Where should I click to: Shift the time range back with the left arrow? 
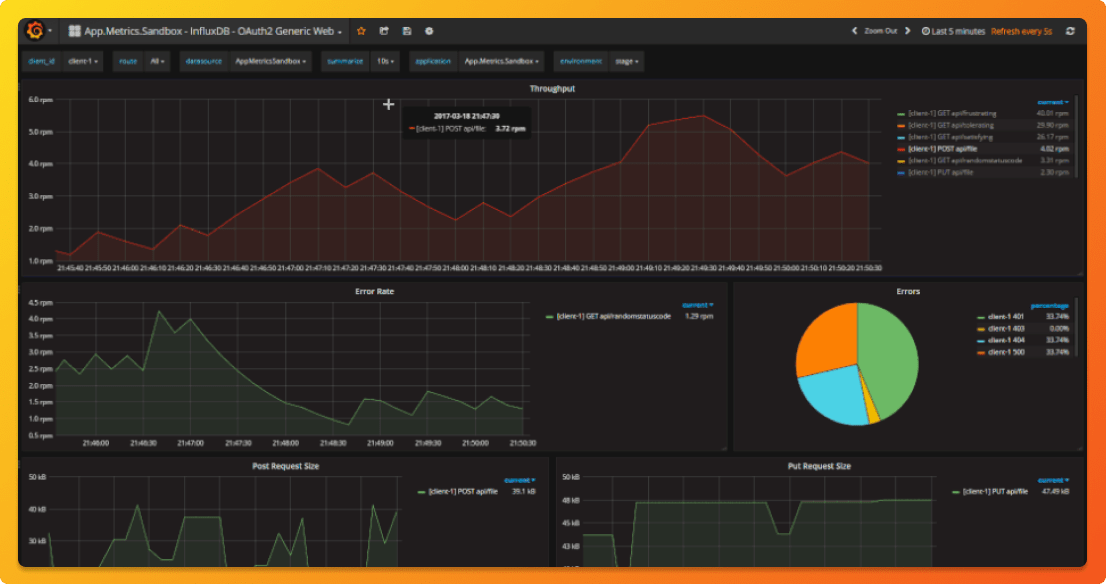(854, 31)
